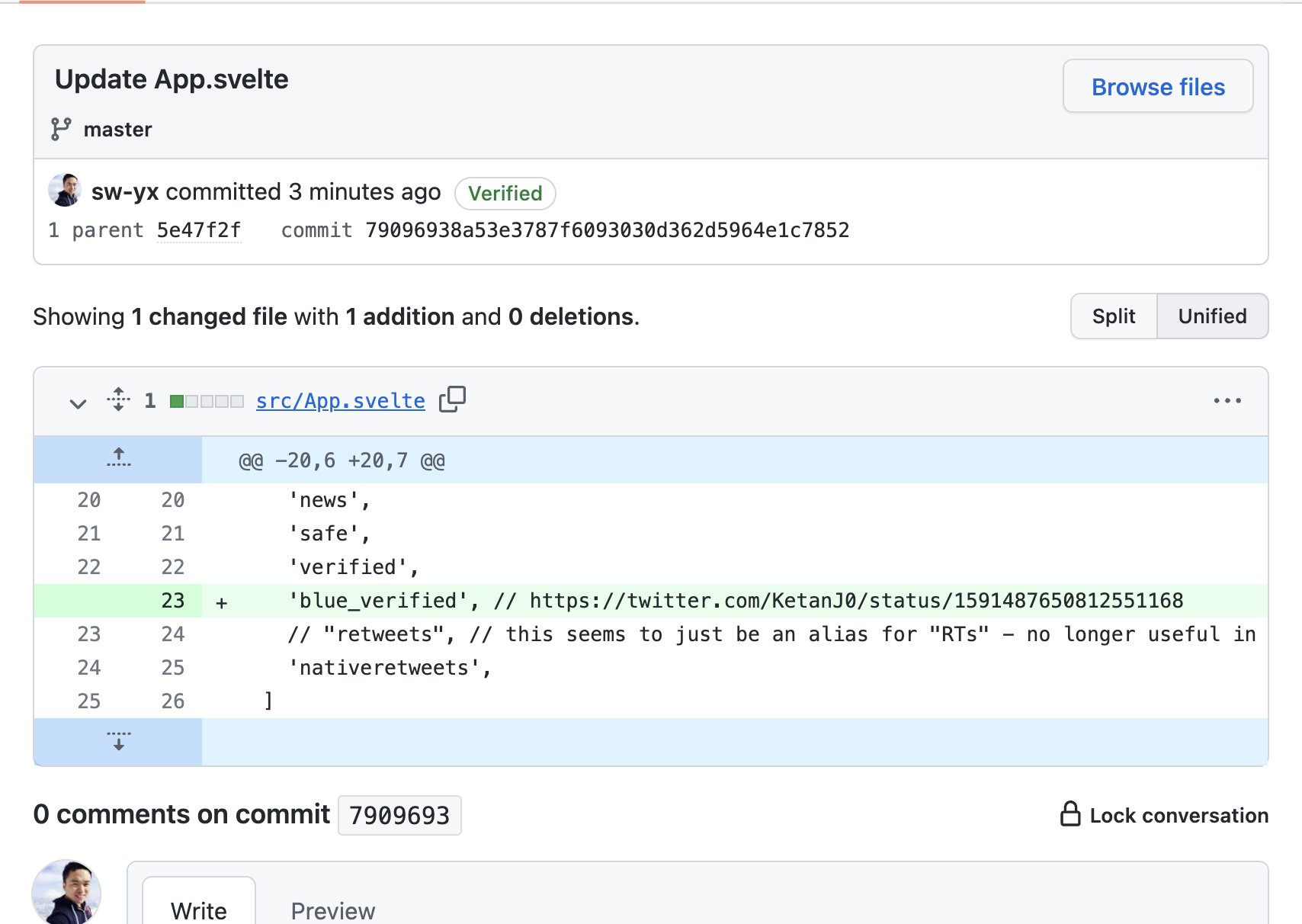Click old line number 20

click(x=89, y=500)
